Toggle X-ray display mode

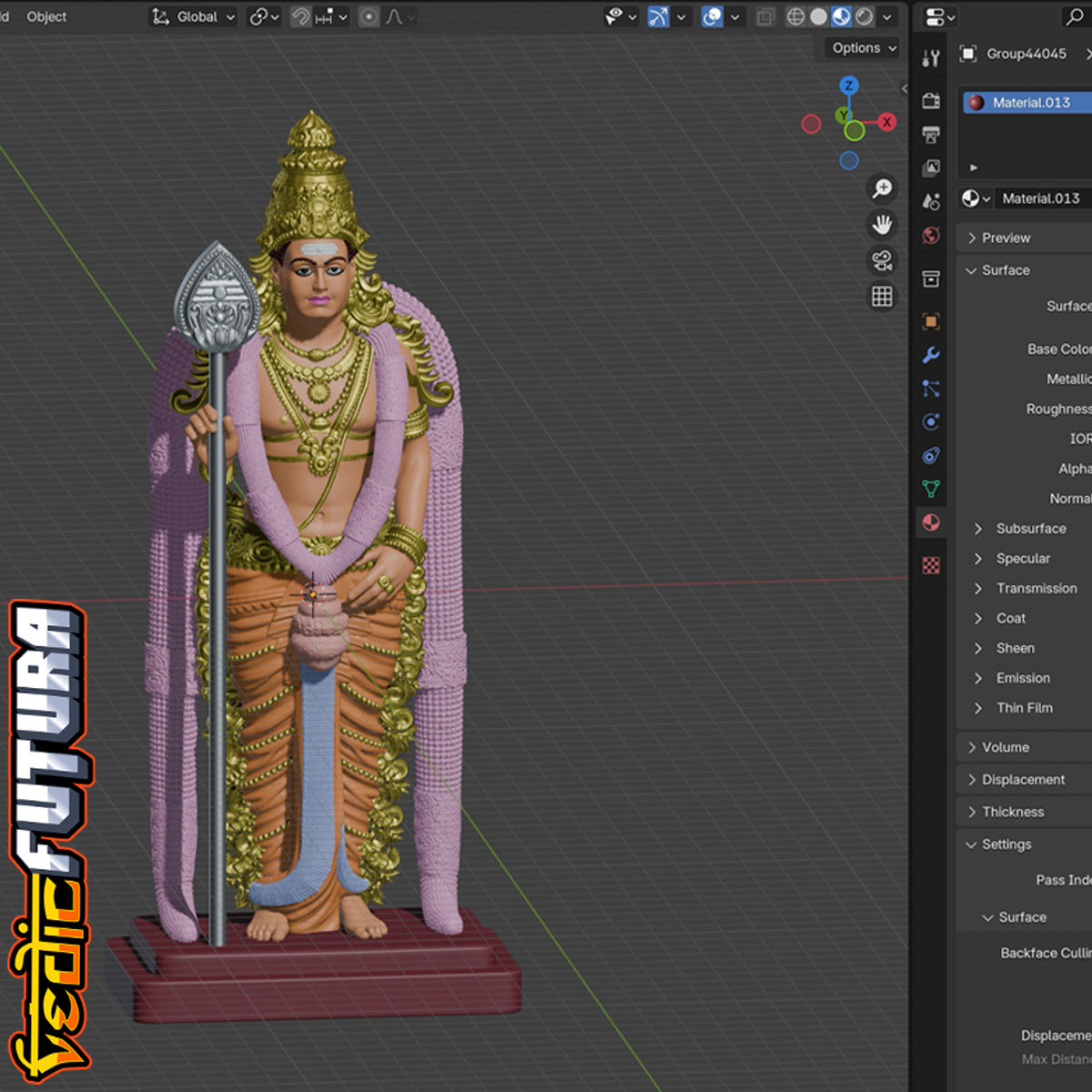coord(766,17)
